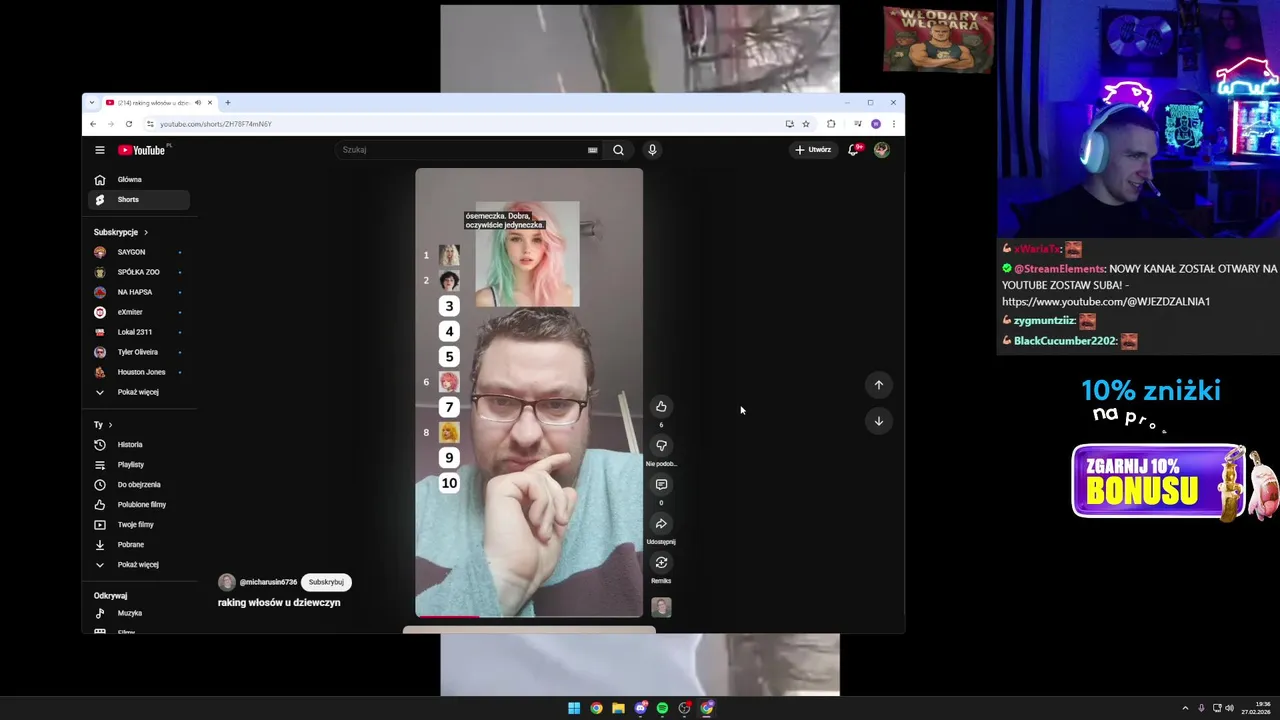Expand Pokaż więcej under subscriptions
Screen dimensions: 1280x720
pos(136,392)
